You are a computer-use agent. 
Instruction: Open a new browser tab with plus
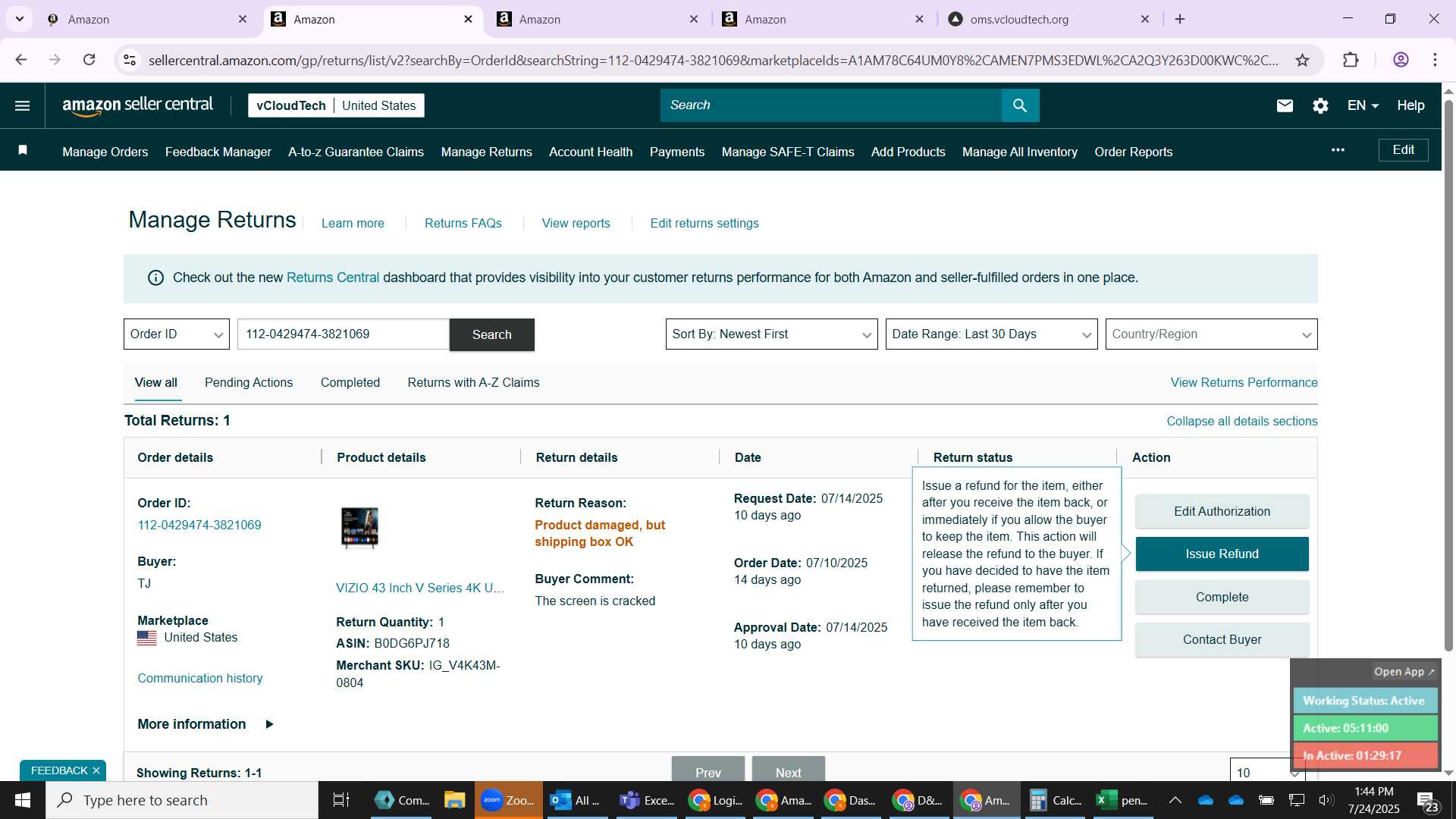(1180, 19)
